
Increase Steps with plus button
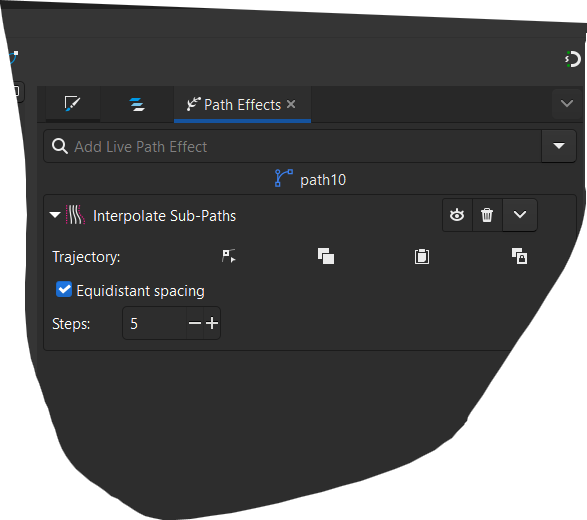(x=212, y=323)
